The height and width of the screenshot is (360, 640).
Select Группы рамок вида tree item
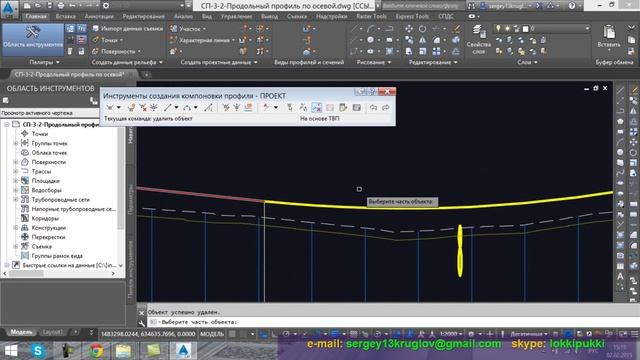click(x=57, y=256)
